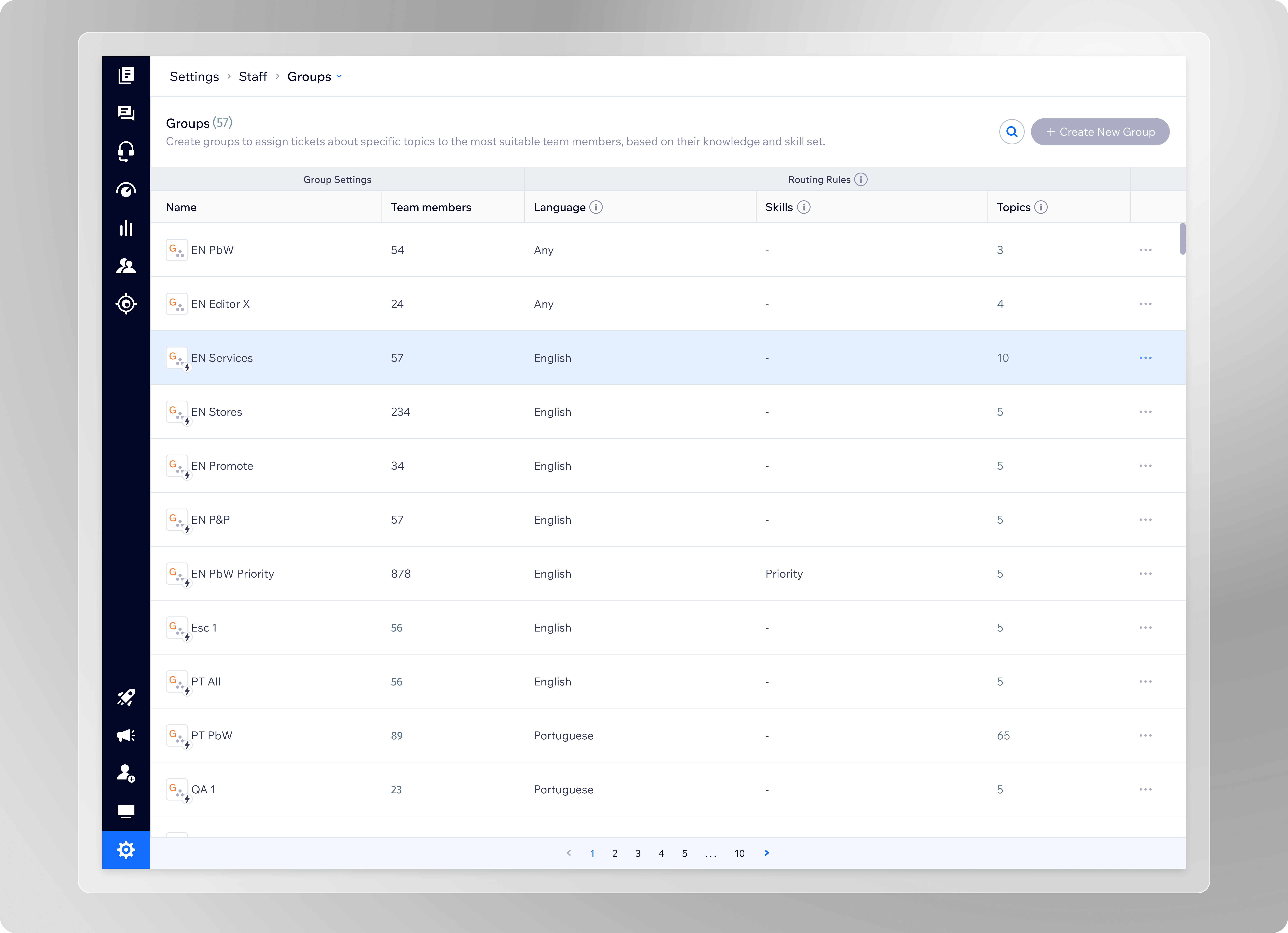Select the EN PbW Priority group name
Screen dimensions: 1288x933
[233, 574]
